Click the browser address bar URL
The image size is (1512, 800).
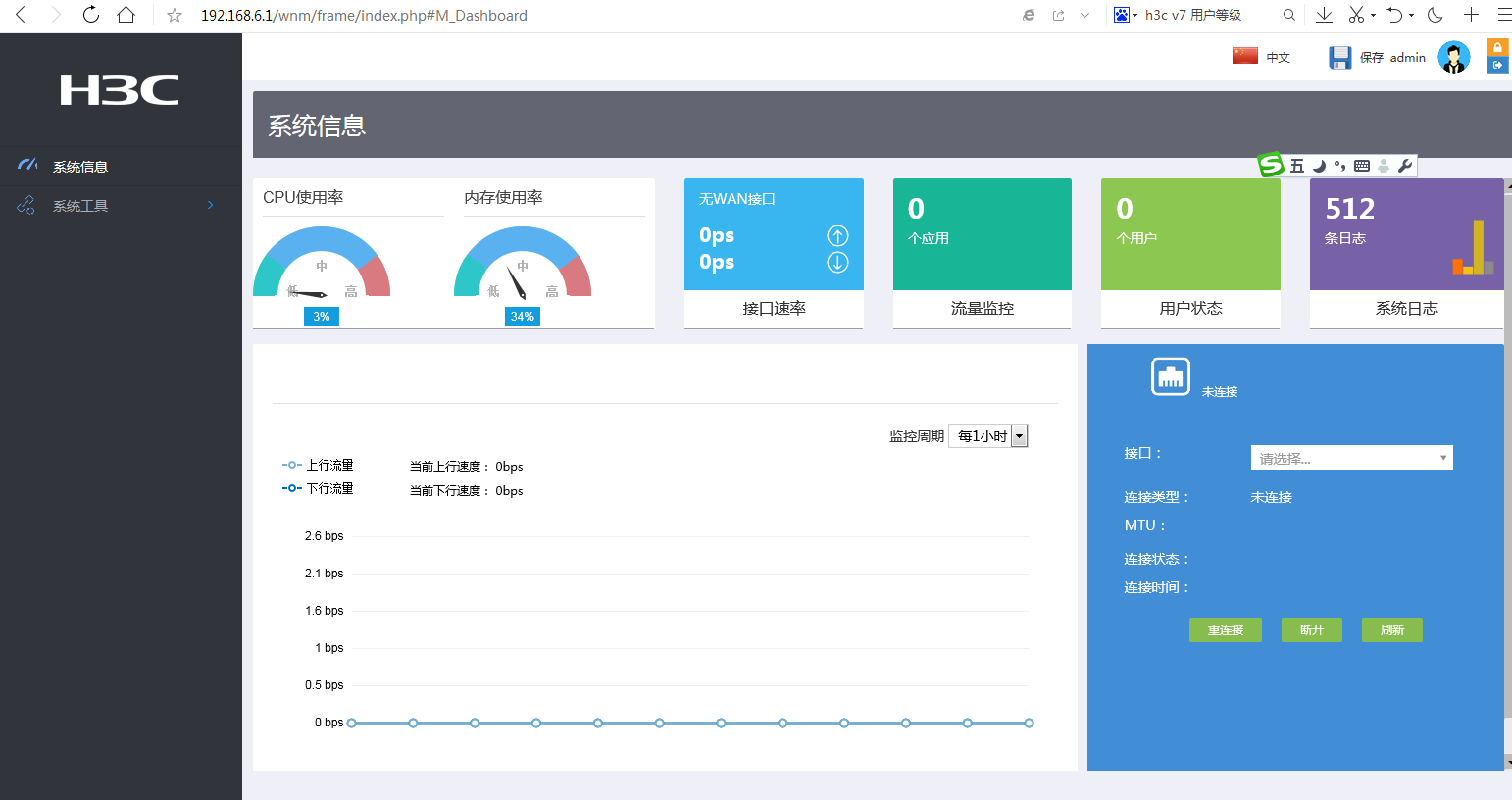(364, 15)
